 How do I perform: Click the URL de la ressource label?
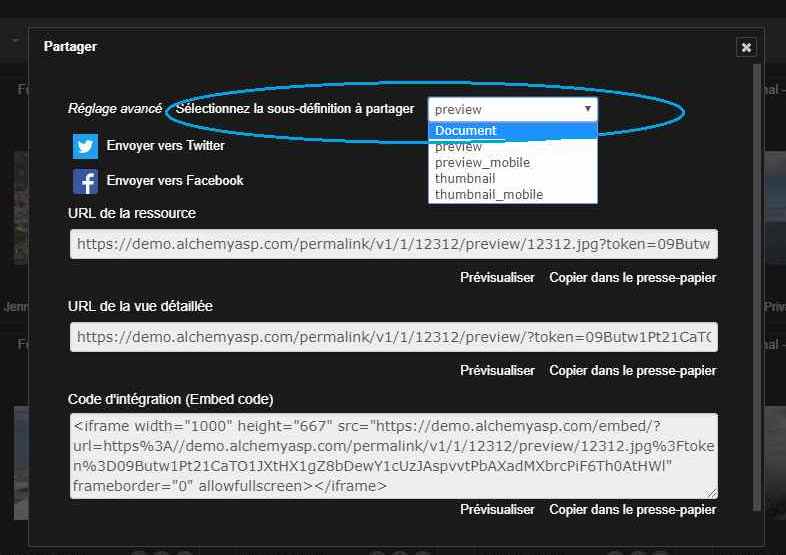pos(132,214)
